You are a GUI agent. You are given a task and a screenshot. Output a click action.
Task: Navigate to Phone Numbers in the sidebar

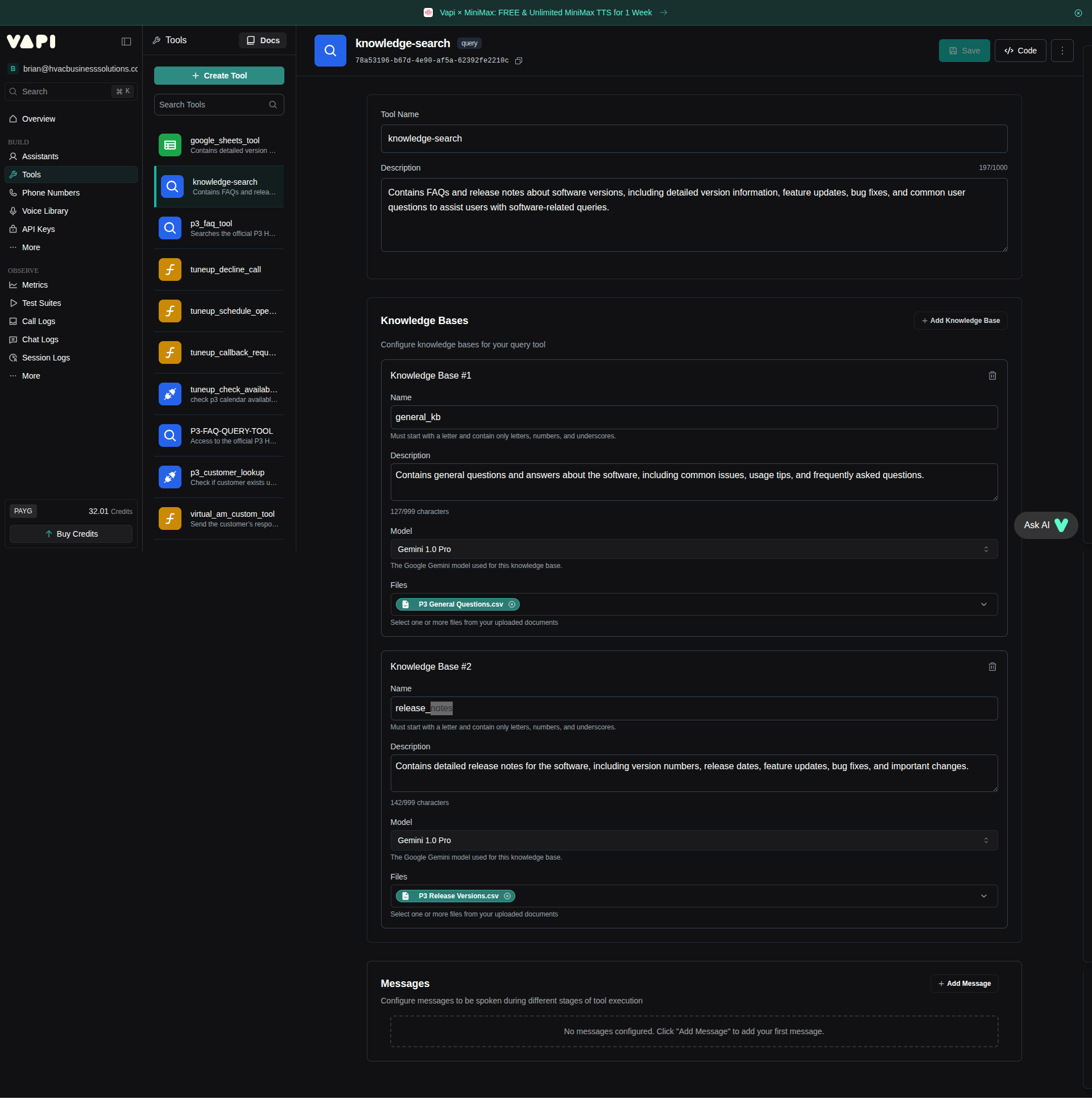pos(50,192)
